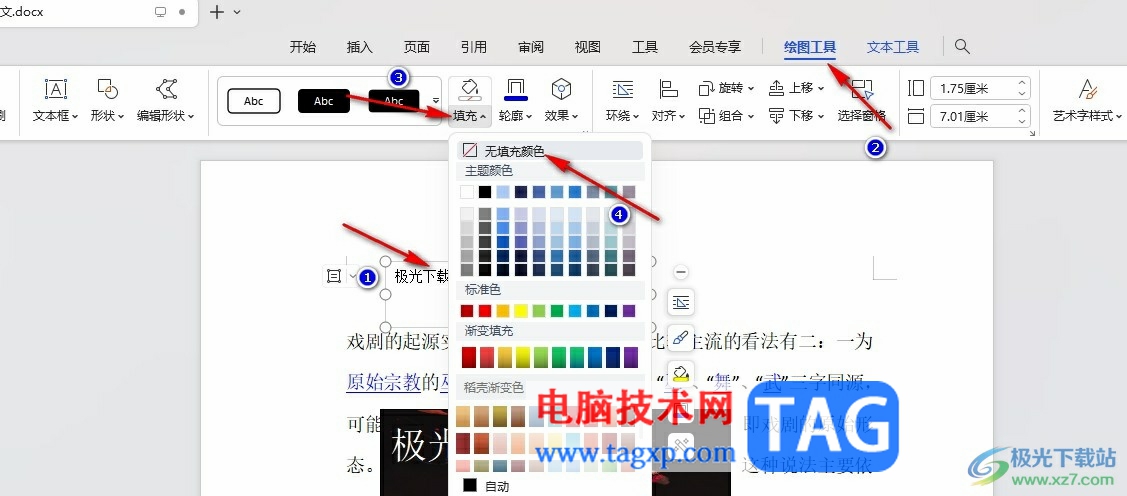Pick the black theme color swatch
This screenshot has height=496, width=1127.
coord(485,192)
